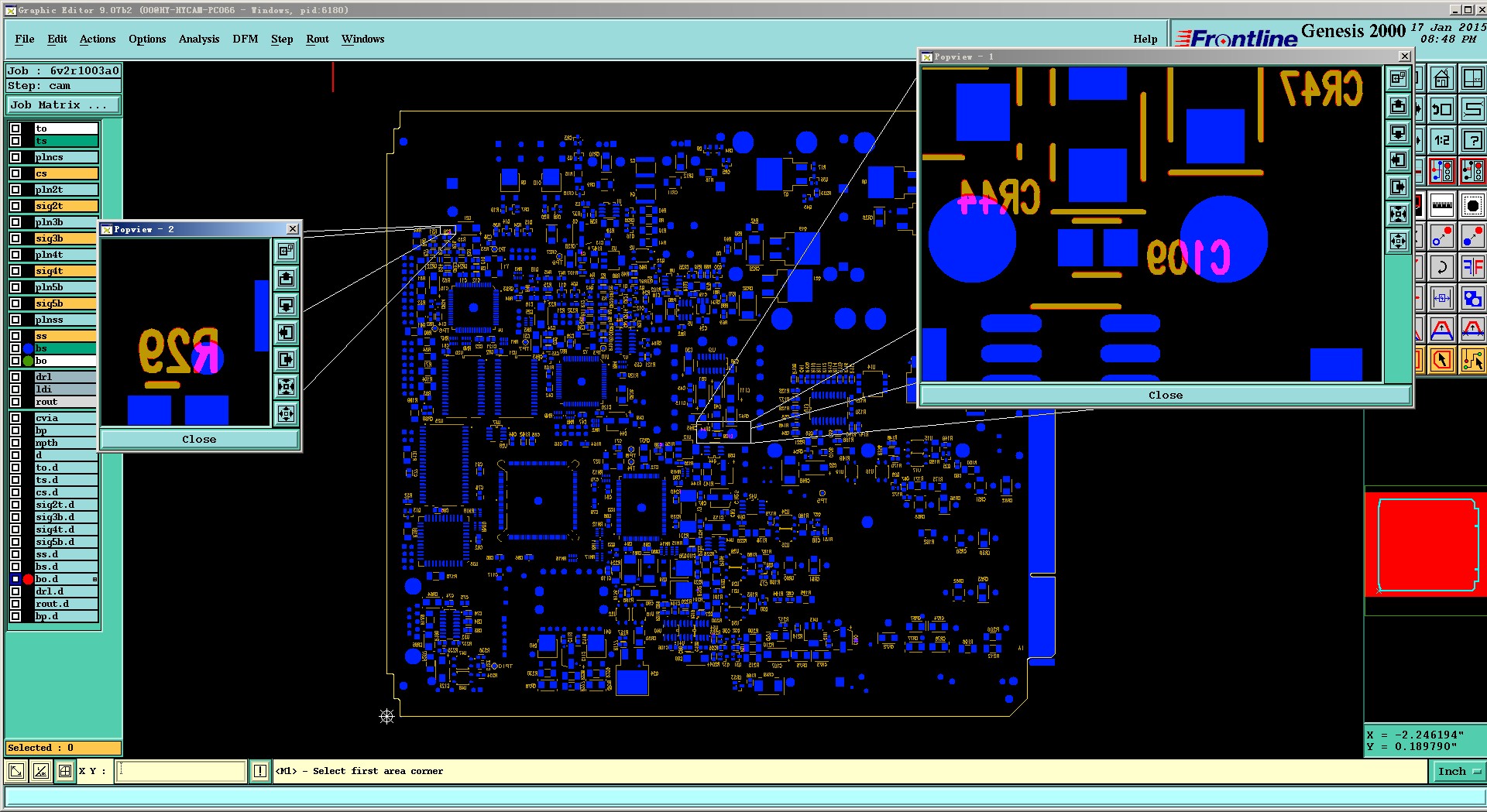The width and height of the screenshot is (1487, 812).
Task: Click the curved arrow rotate icon
Action: [x=1441, y=268]
